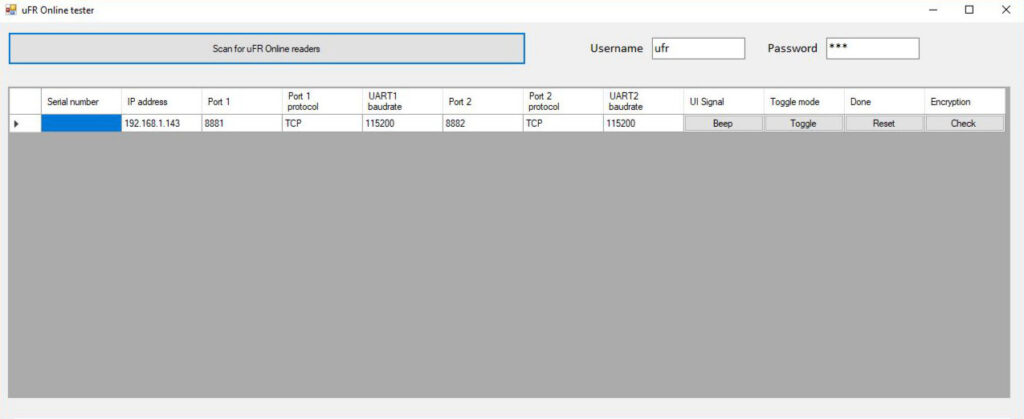
Task: Click Scan for uFR Online readers button
Action: tap(266, 48)
